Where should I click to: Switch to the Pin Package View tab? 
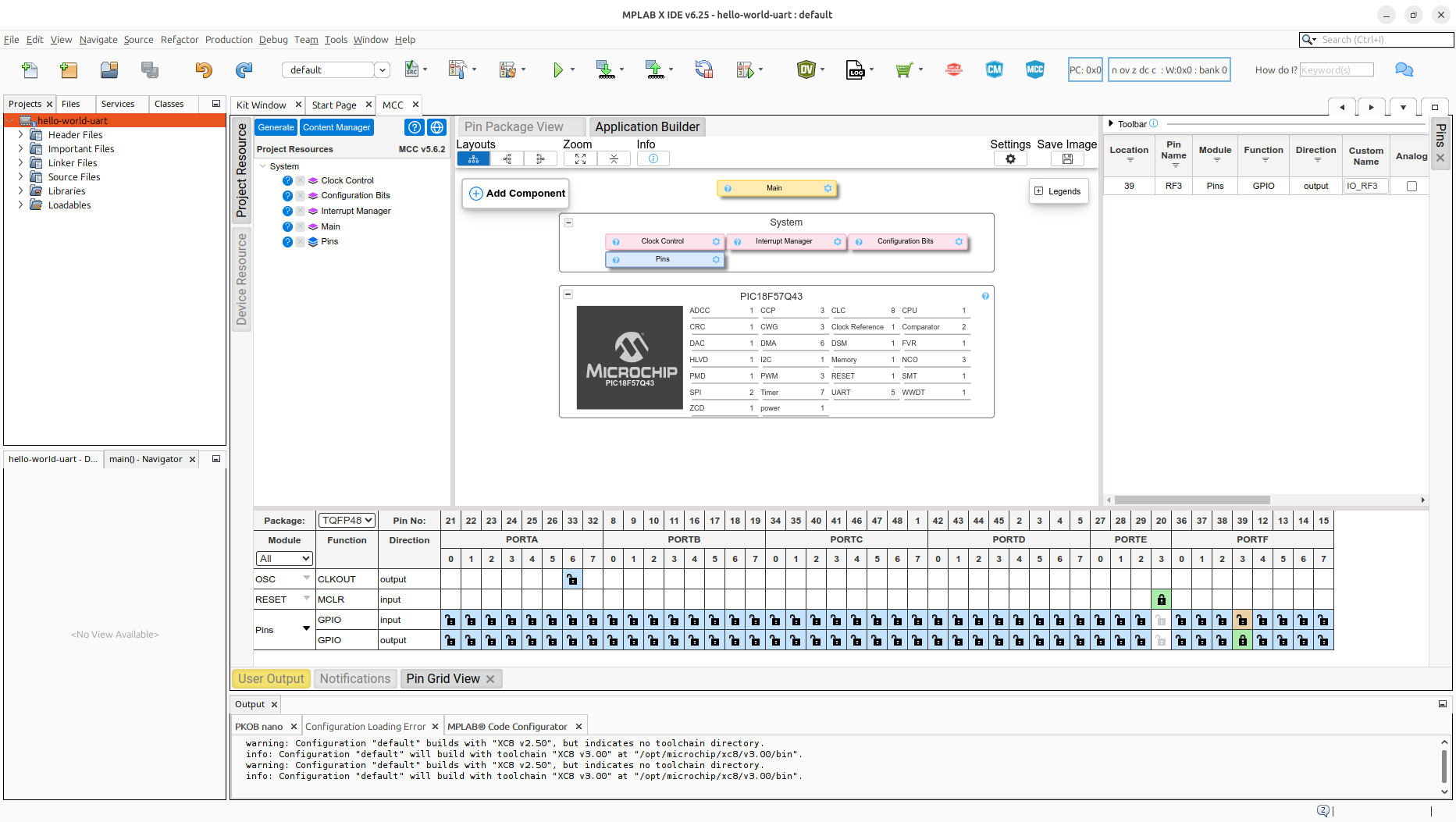coord(522,126)
